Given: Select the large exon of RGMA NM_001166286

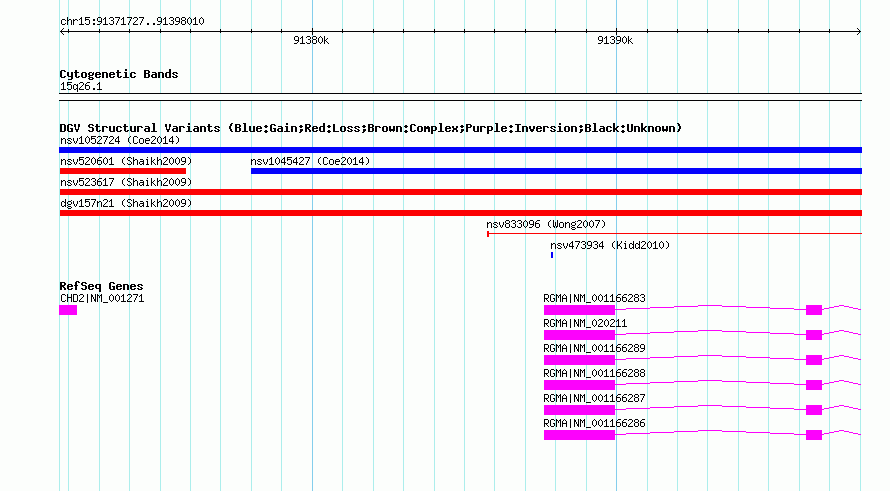Looking at the screenshot, I should [x=579, y=435].
